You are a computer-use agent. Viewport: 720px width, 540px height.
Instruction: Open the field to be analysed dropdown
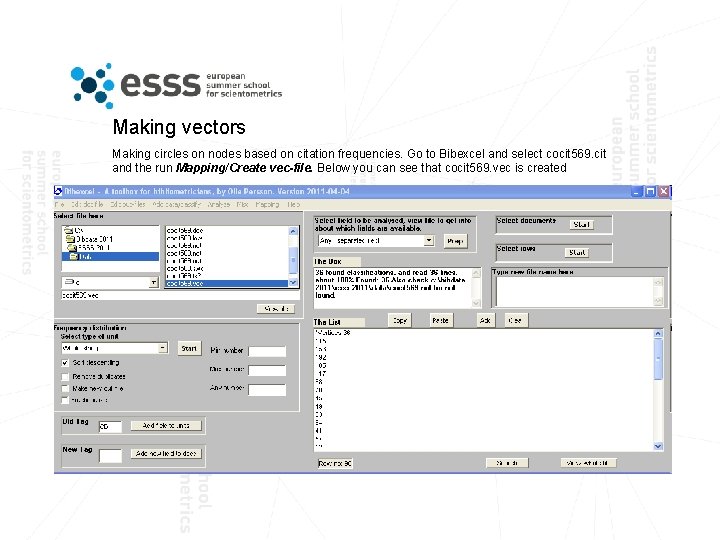click(429, 241)
